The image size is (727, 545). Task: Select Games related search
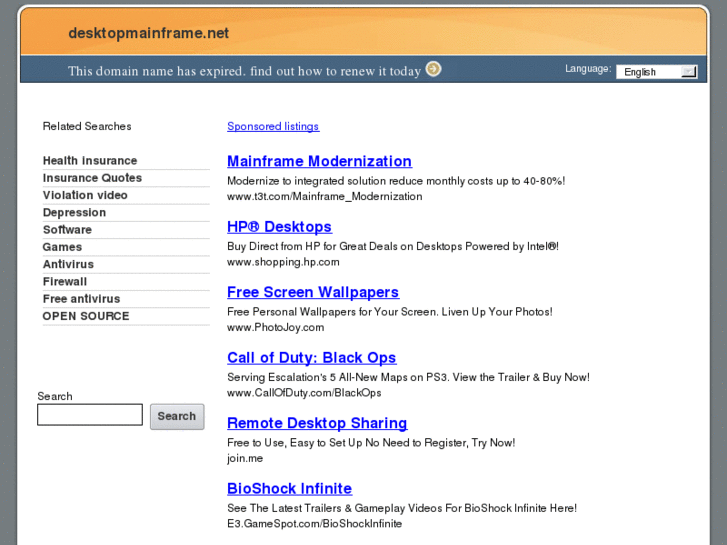[x=62, y=247]
